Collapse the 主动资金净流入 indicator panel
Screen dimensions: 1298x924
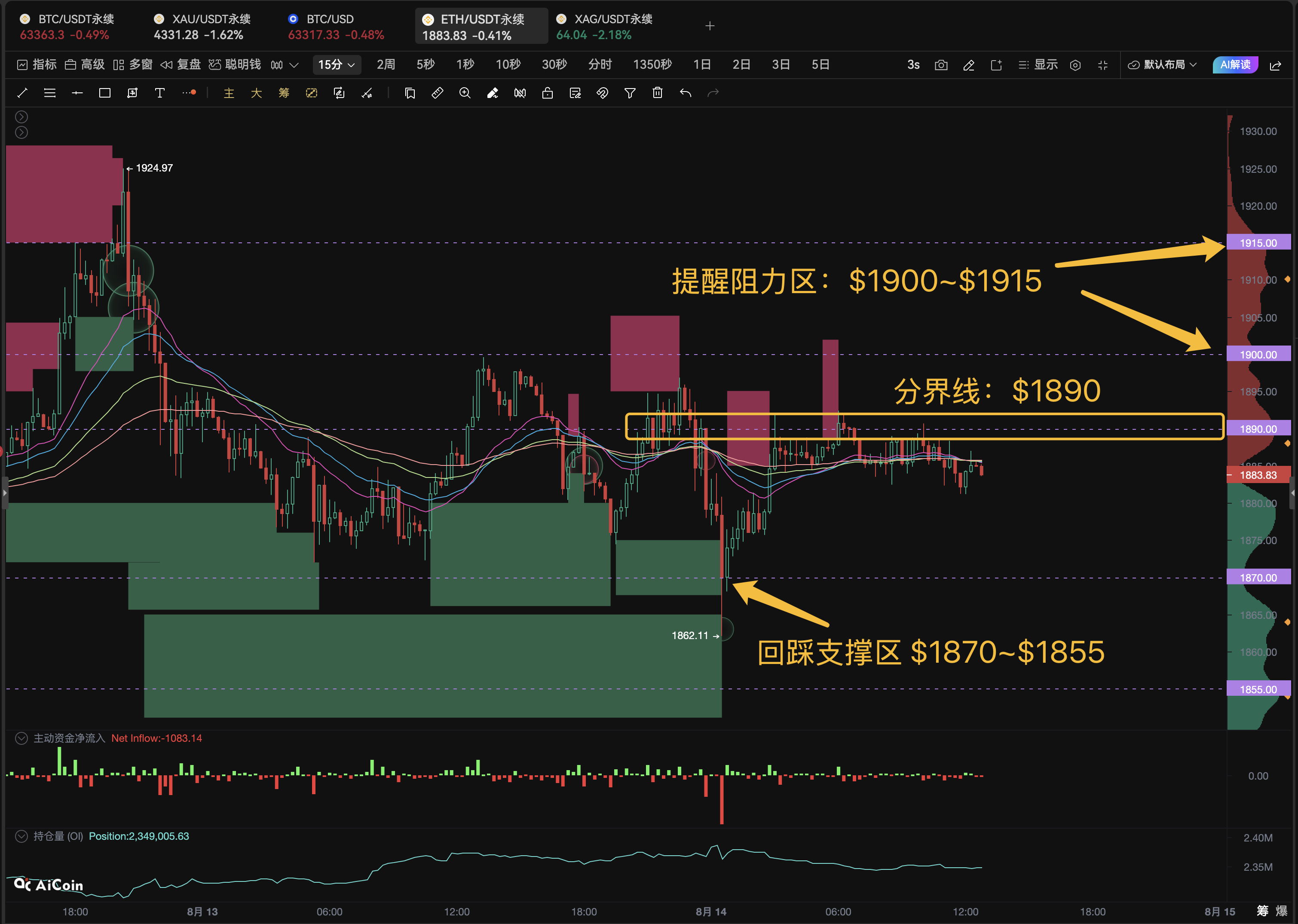click(21, 738)
